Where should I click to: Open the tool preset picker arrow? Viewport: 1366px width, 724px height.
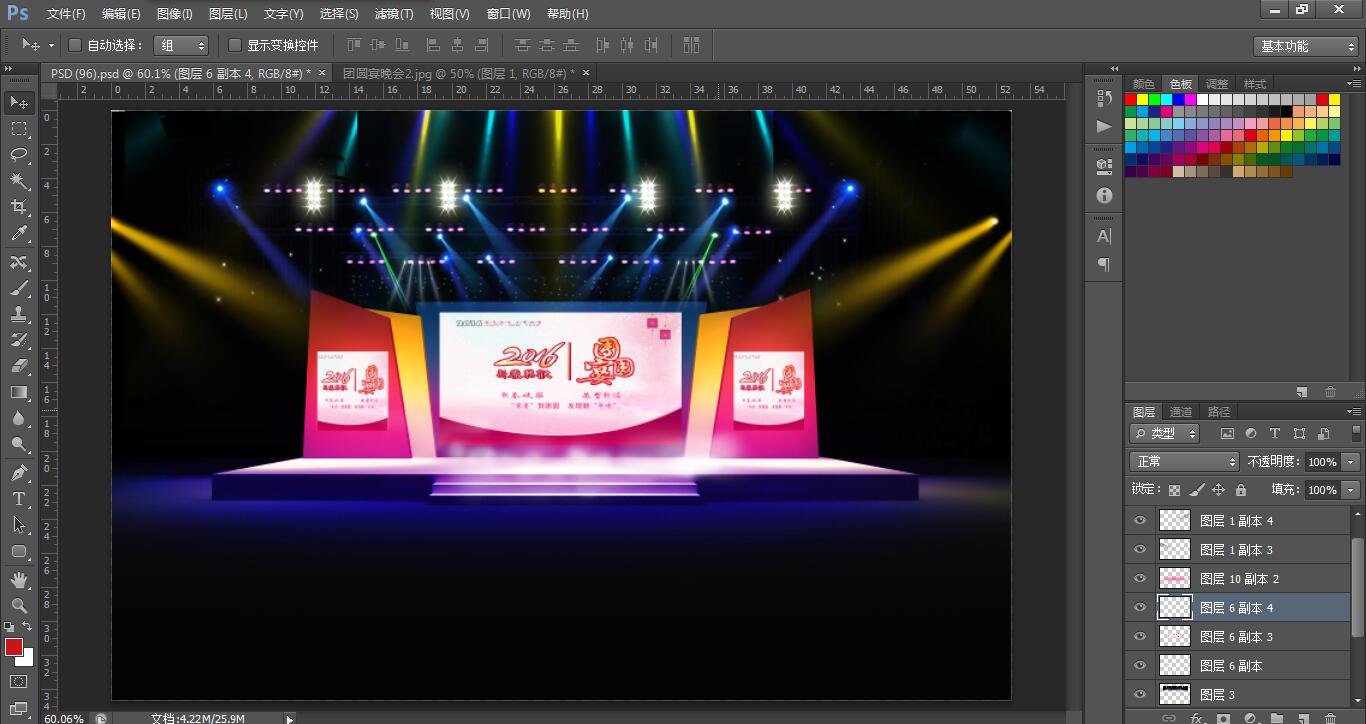click(52, 46)
